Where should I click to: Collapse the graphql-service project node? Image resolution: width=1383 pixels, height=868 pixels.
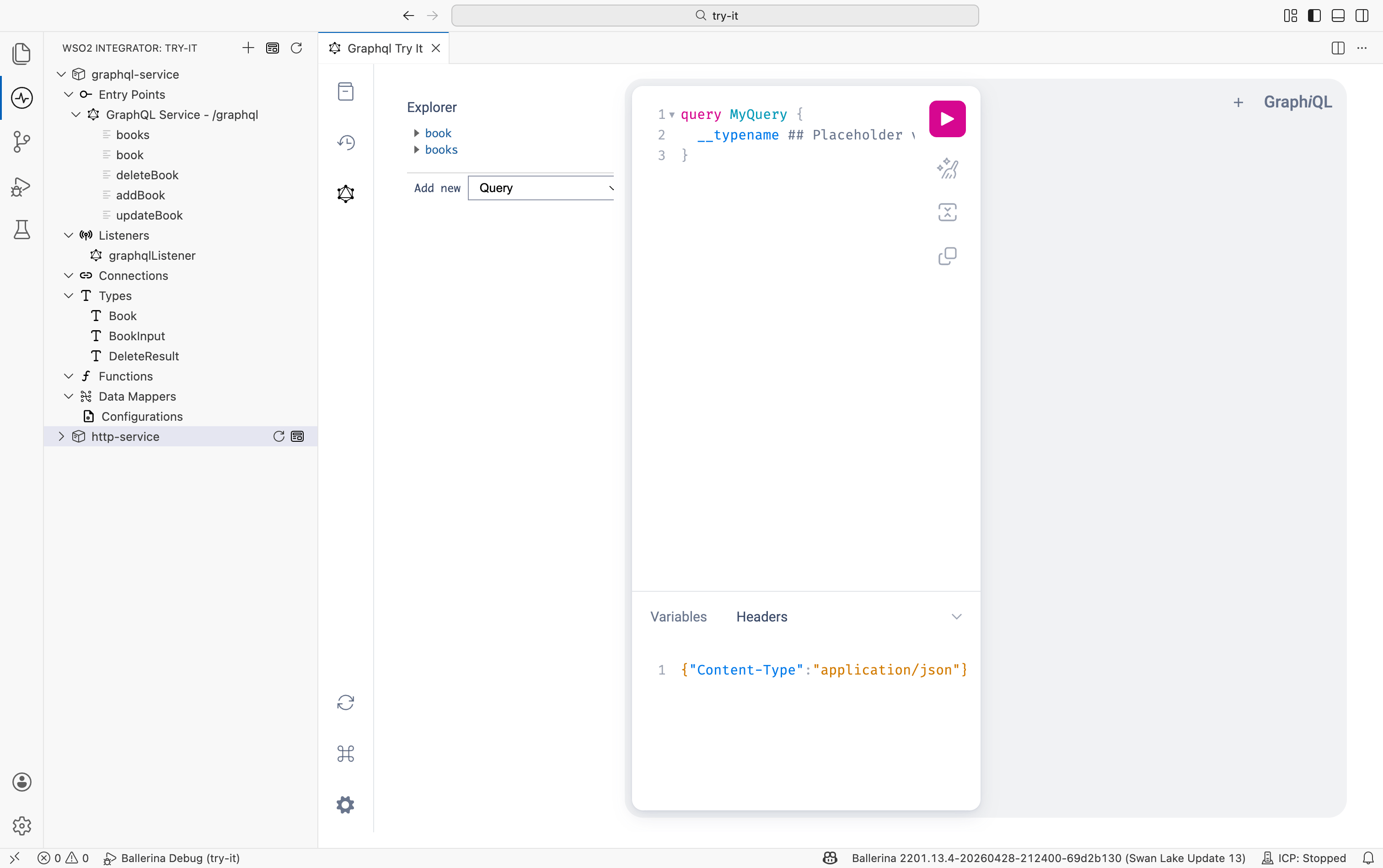click(x=61, y=74)
